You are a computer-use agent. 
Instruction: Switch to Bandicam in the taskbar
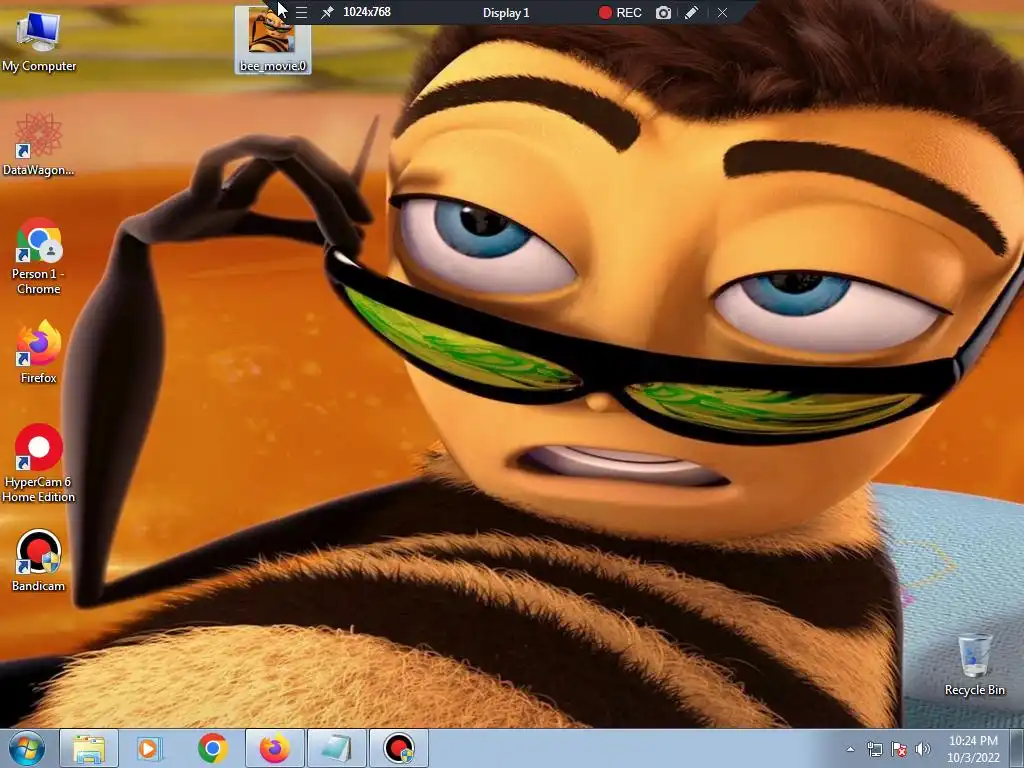tap(399, 748)
